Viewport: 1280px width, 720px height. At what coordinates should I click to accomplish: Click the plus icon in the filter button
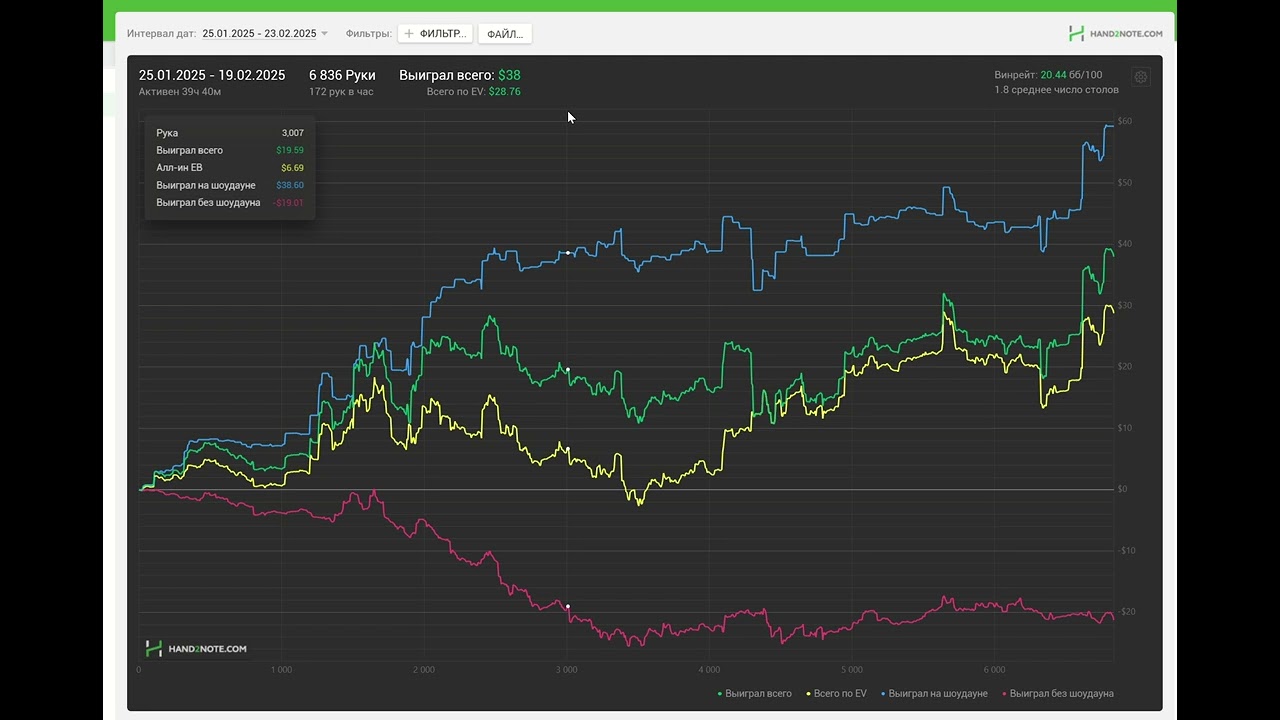coord(409,34)
